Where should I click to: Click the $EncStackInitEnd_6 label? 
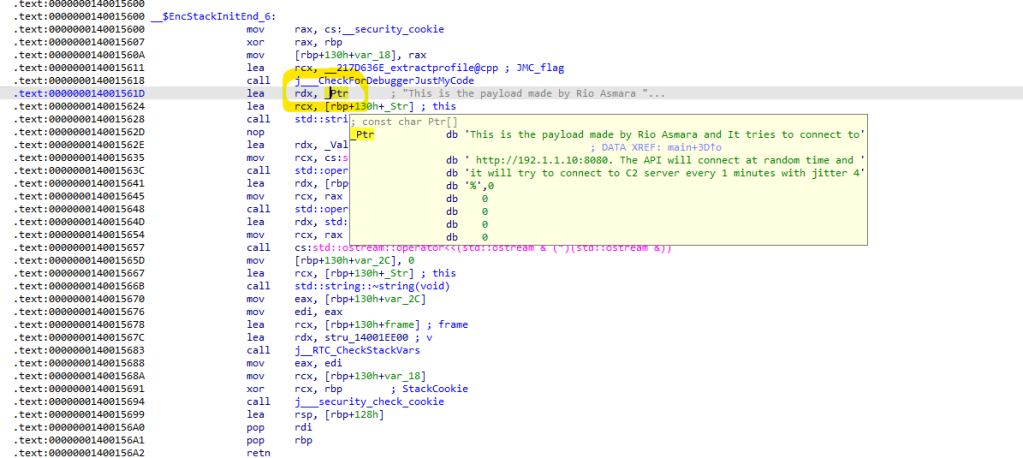point(204,17)
